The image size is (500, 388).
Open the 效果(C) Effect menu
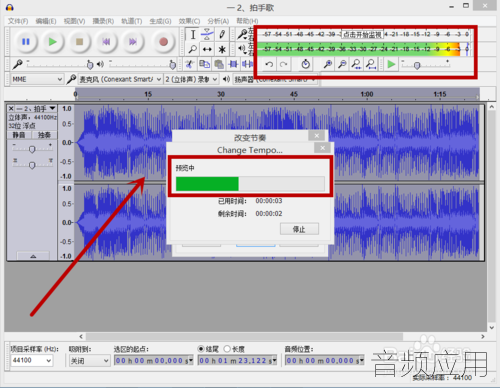click(x=189, y=21)
